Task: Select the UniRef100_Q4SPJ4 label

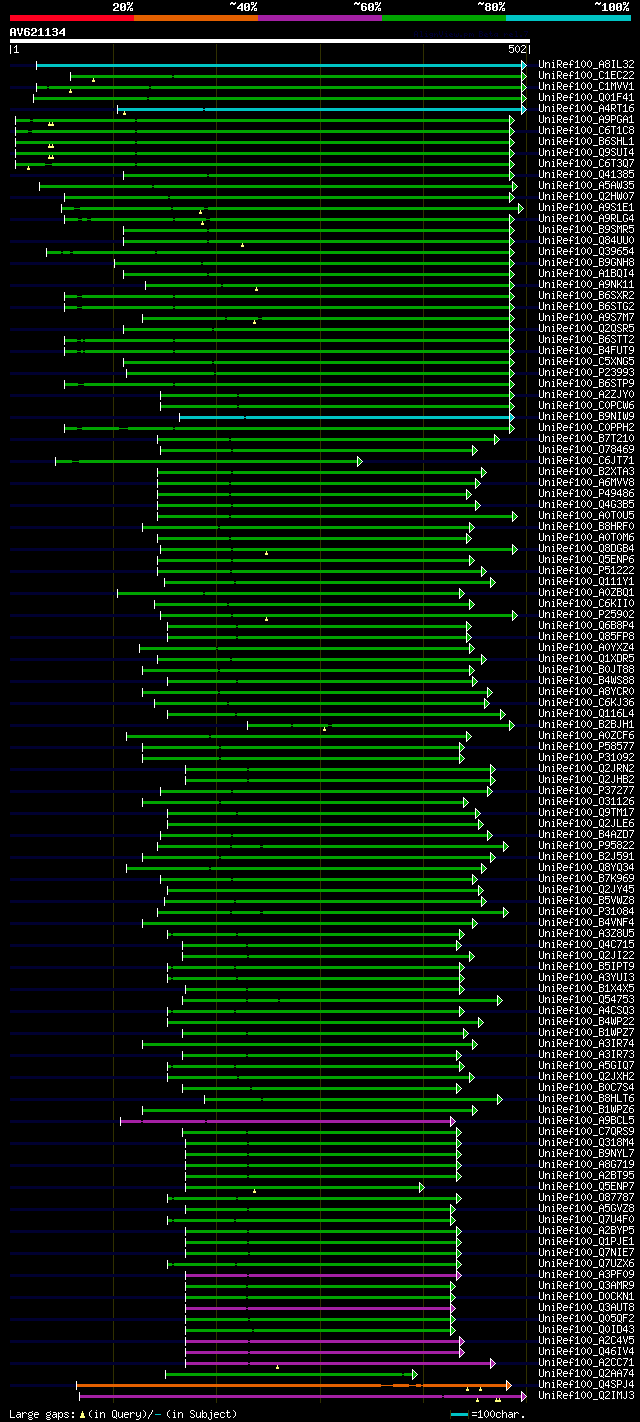Action: point(586,1385)
